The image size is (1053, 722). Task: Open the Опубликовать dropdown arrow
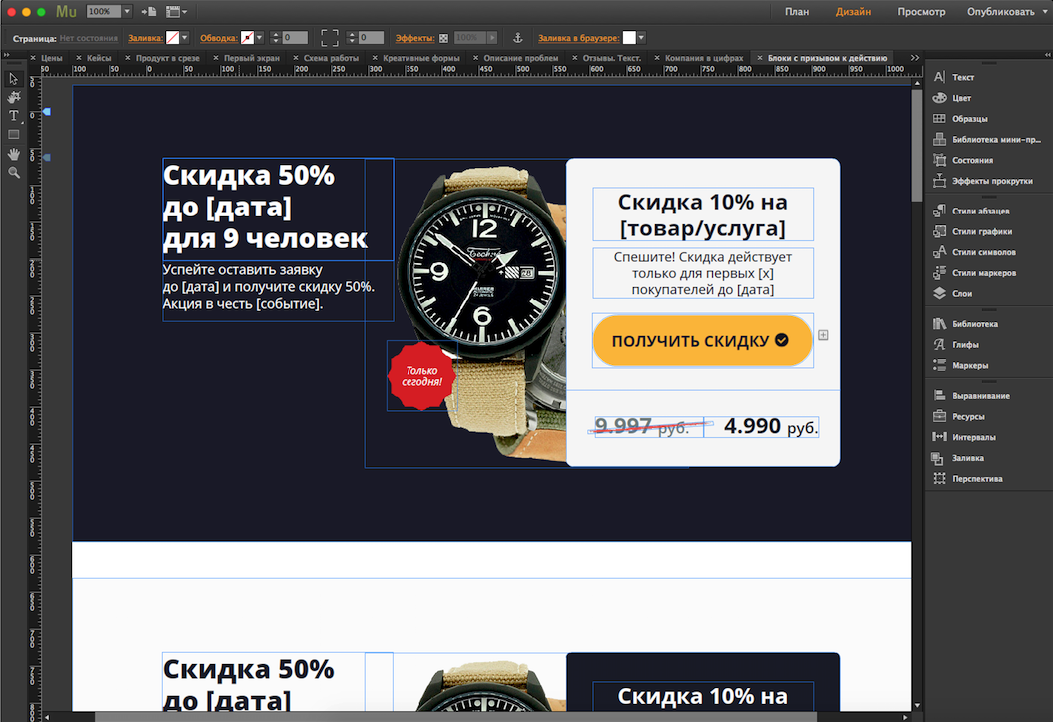[1045, 11]
